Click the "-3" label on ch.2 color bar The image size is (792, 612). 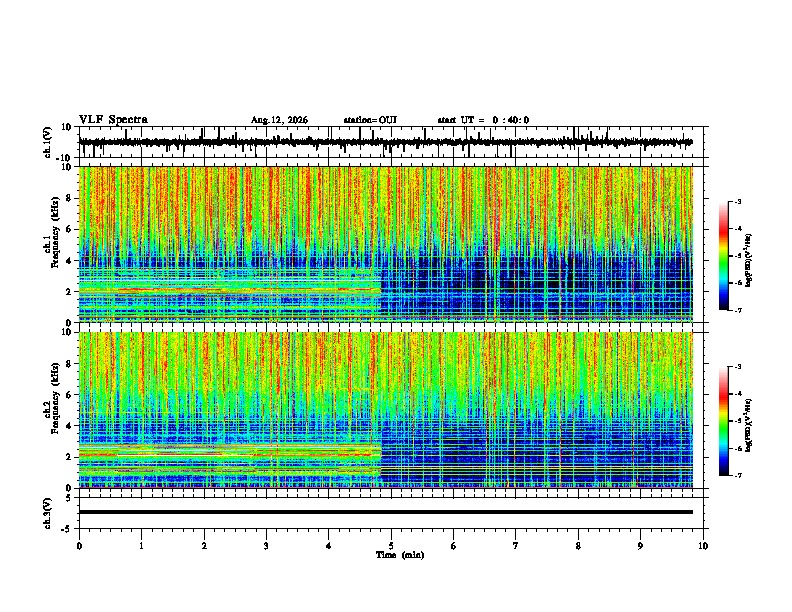(x=738, y=367)
